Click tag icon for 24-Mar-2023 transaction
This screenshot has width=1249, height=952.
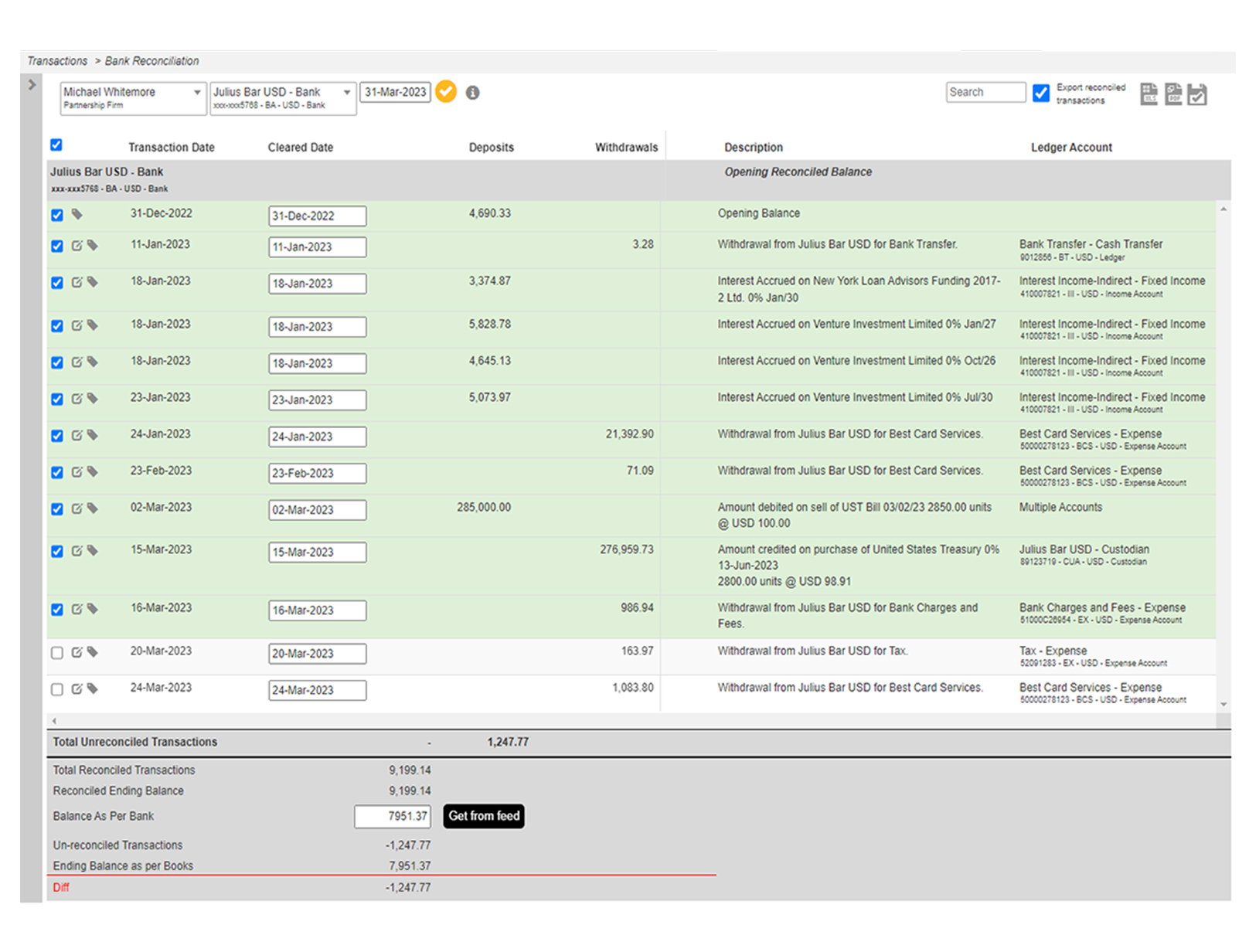[93, 688]
